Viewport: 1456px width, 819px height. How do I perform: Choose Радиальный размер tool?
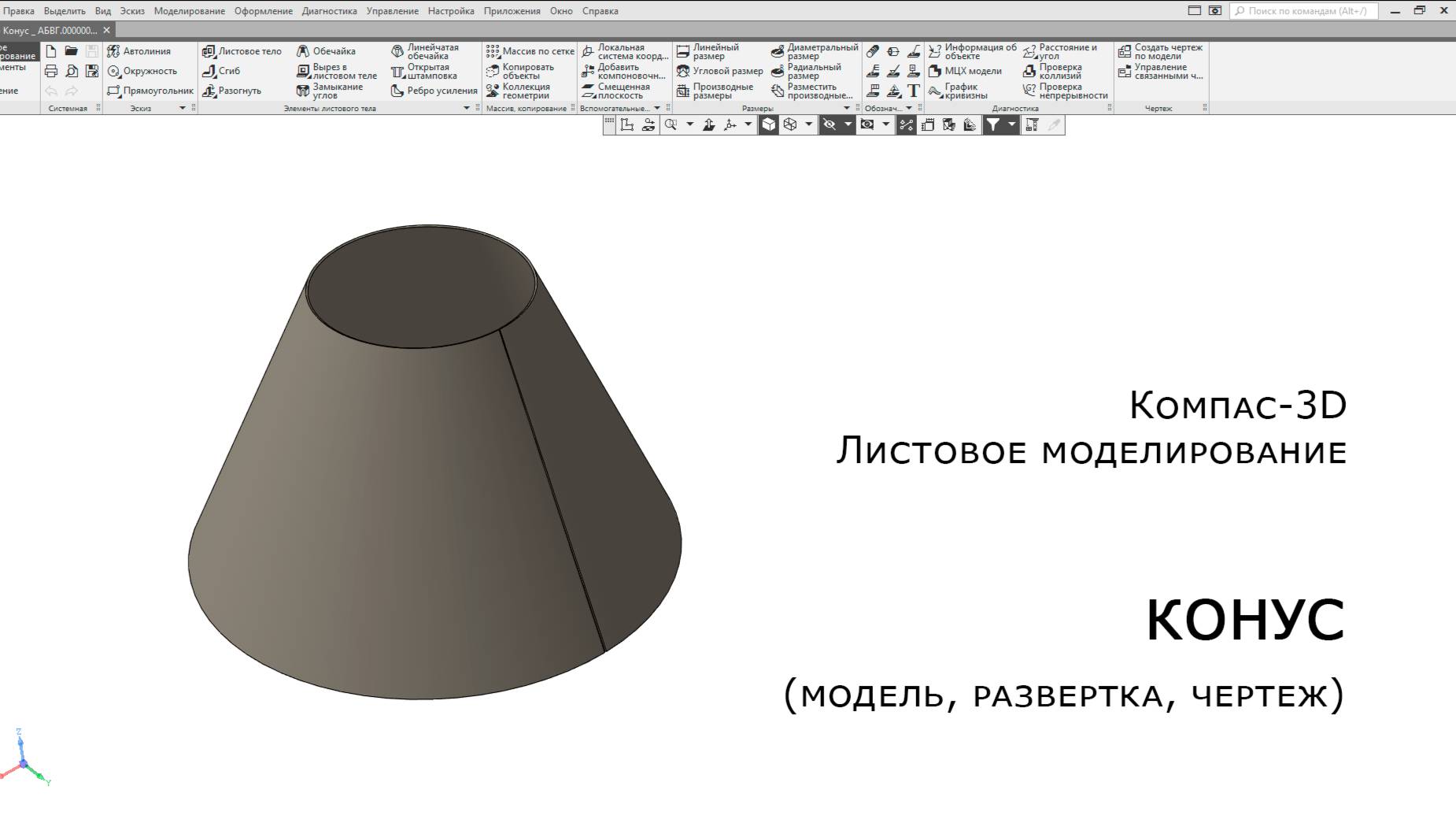(x=805, y=71)
